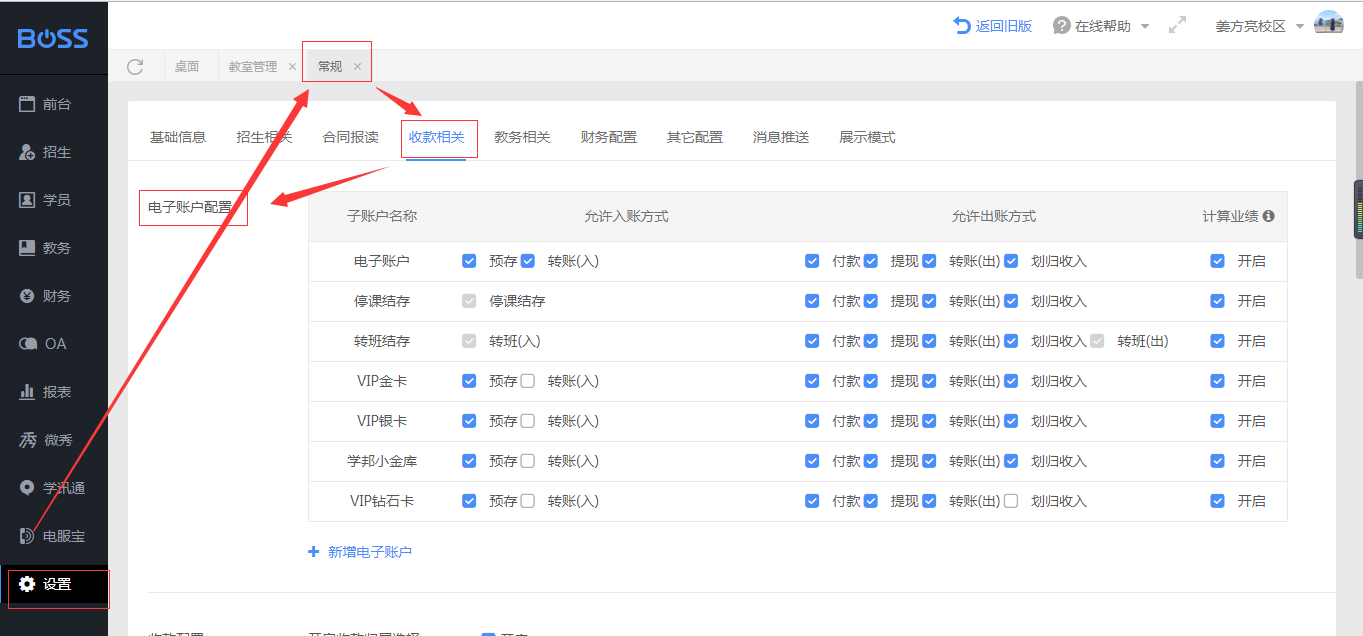Click the 计算业绩 info icon
The width and height of the screenshot is (1363, 636).
1268,216
